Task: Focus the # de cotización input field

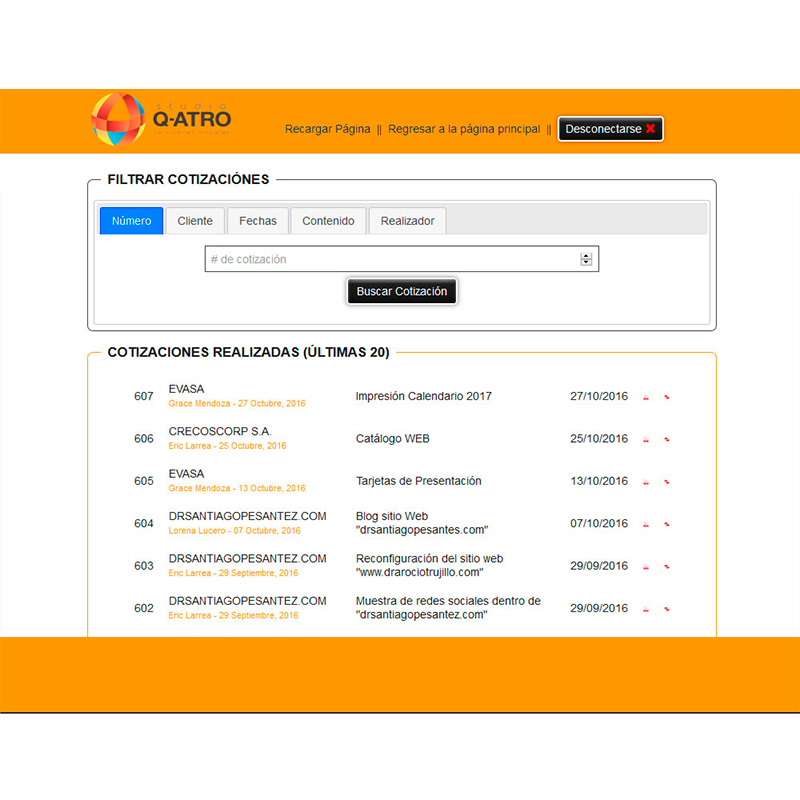Action: point(390,259)
